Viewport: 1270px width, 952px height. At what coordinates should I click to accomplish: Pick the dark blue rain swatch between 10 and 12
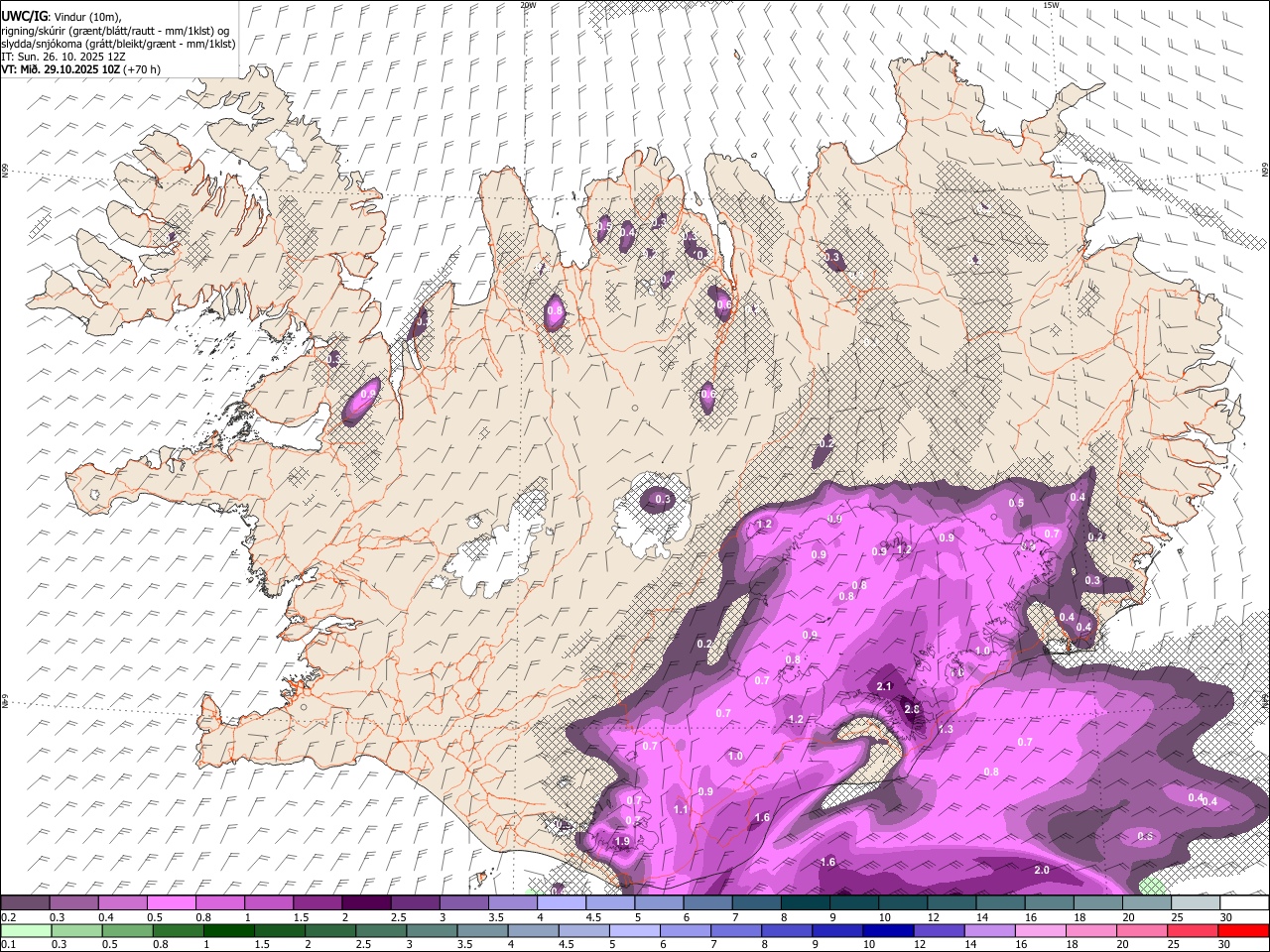point(887,930)
